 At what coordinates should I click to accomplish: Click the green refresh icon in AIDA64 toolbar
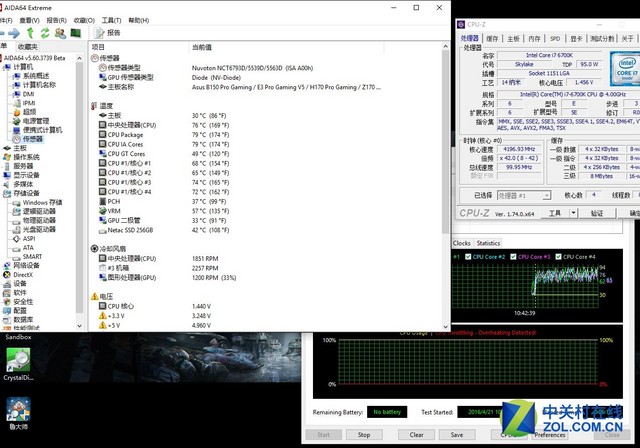(45, 33)
